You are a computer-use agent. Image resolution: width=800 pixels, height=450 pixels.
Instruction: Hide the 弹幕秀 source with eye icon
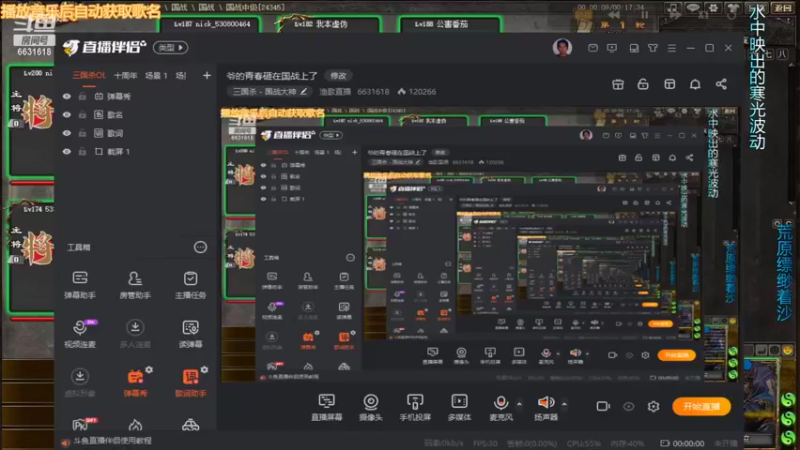[67, 96]
